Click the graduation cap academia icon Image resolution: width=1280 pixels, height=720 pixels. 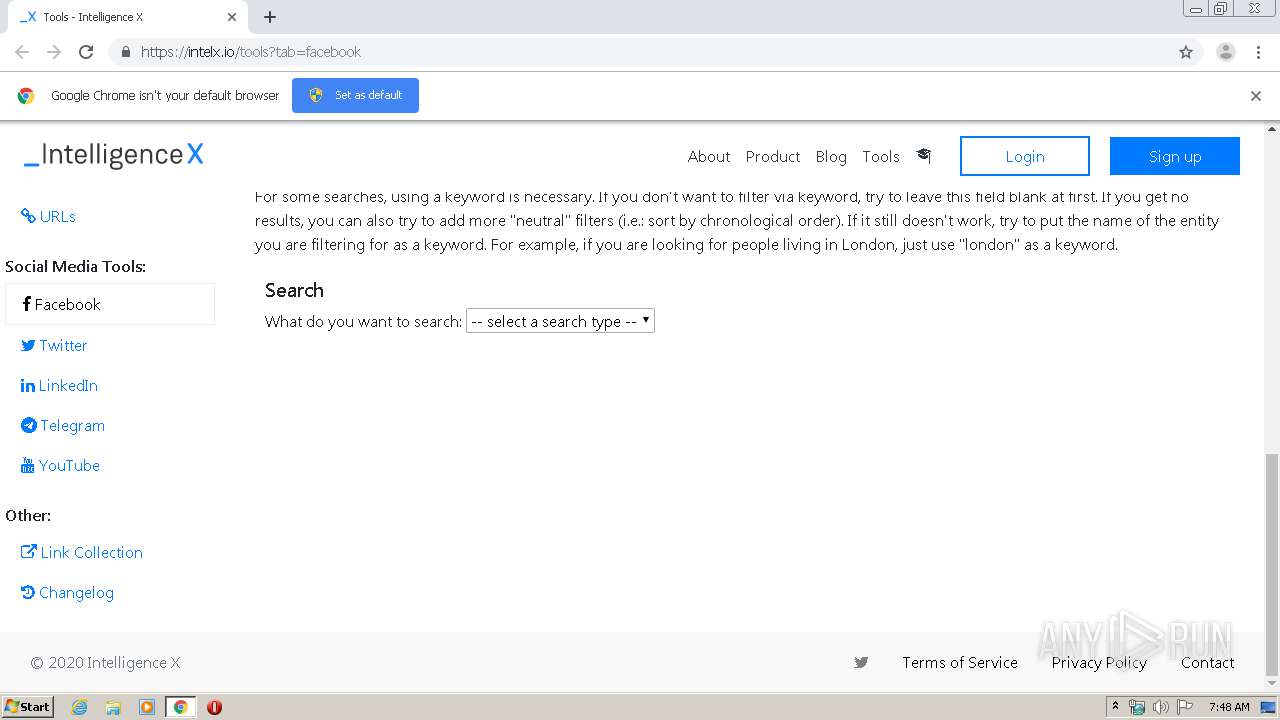(923, 155)
